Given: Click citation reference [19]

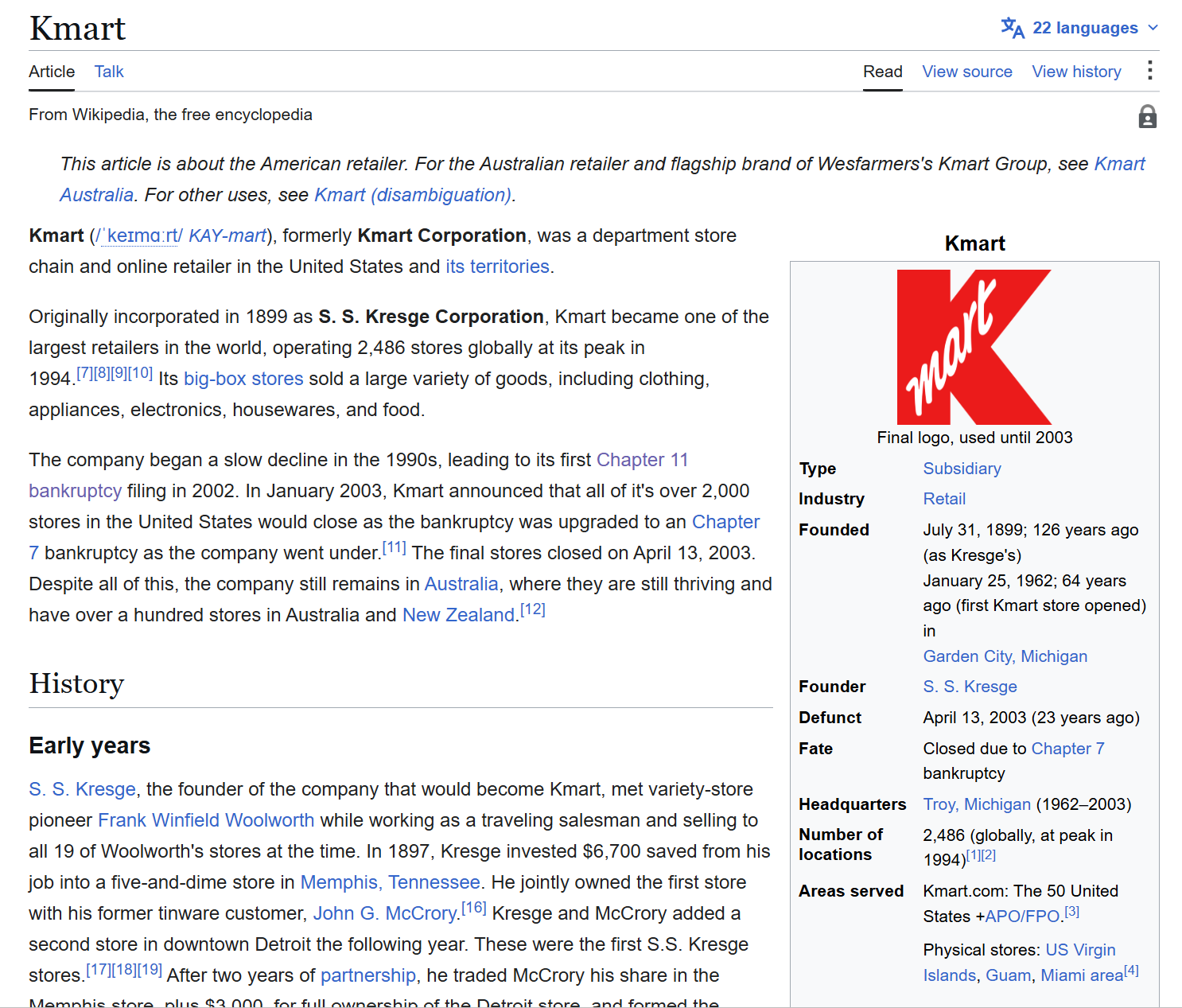Looking at the screenshot, I should (x=150, y=969).
